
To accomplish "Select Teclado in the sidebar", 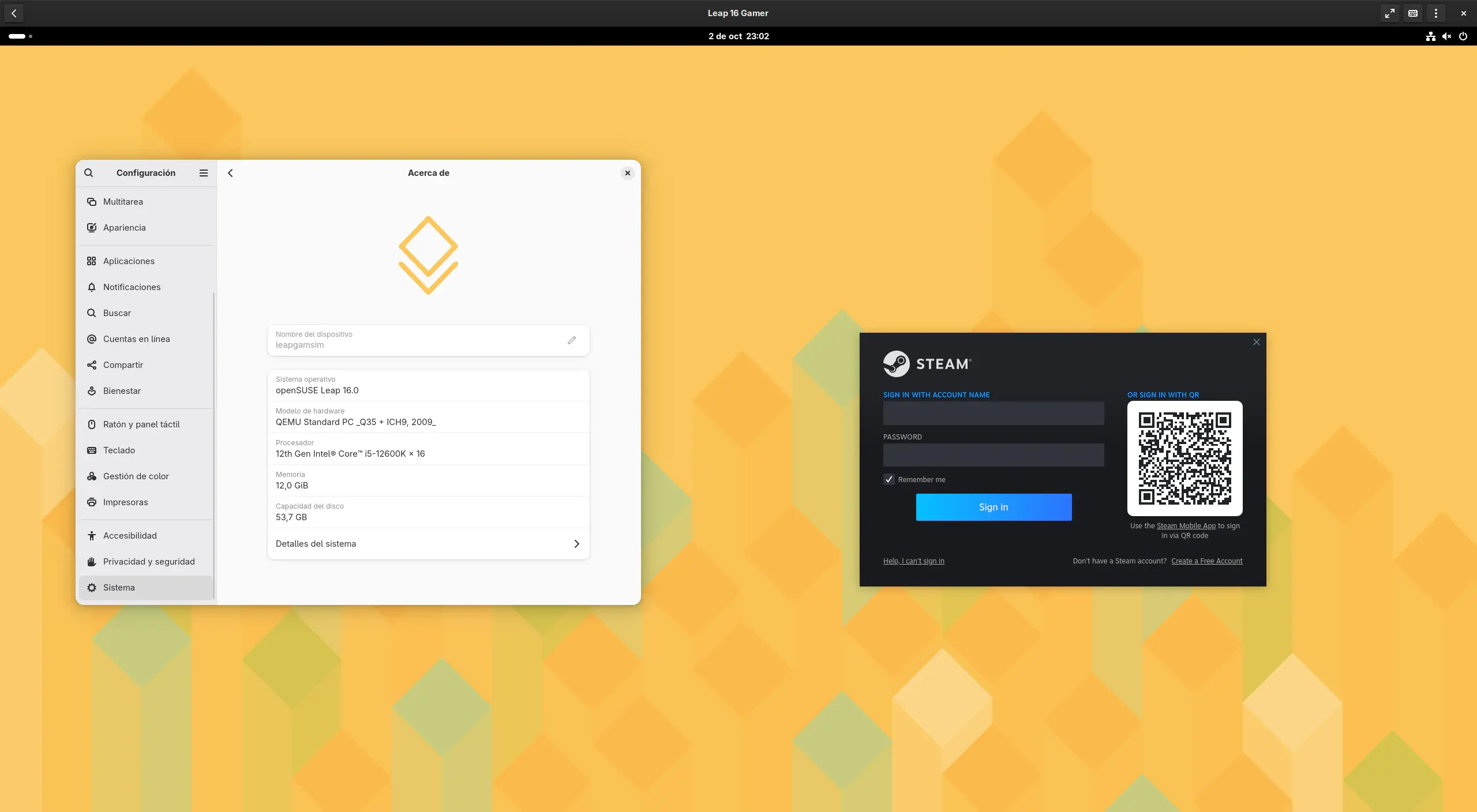I will (x=119, y=450).
